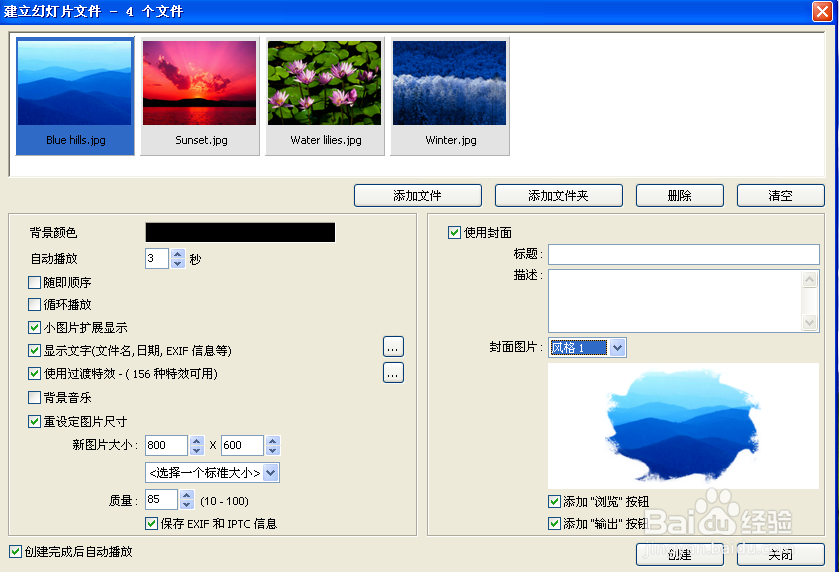Viewport: 839px width, 572px height.
Task: Click the 清空 button to clear files
Action: [781, 195]
